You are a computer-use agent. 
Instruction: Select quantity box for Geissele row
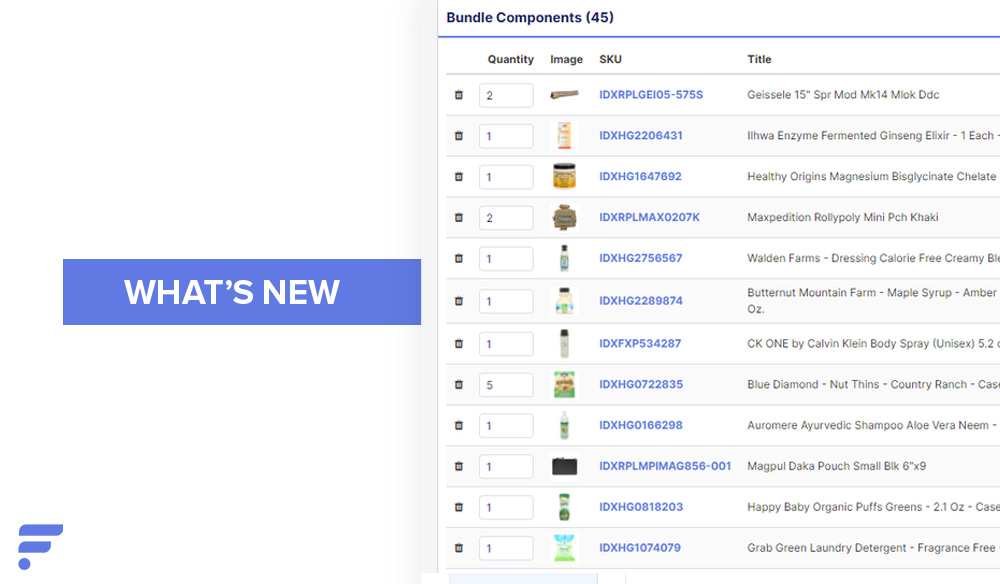click(506, 96)
